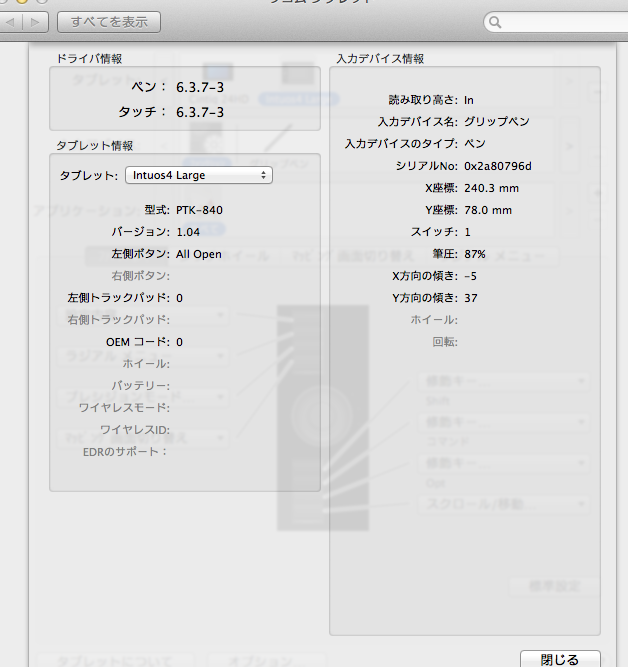Select the pen driver version 6.3.7-3 next to ペン
Viewport: 628px width, 667px height.
pos(200,87)
